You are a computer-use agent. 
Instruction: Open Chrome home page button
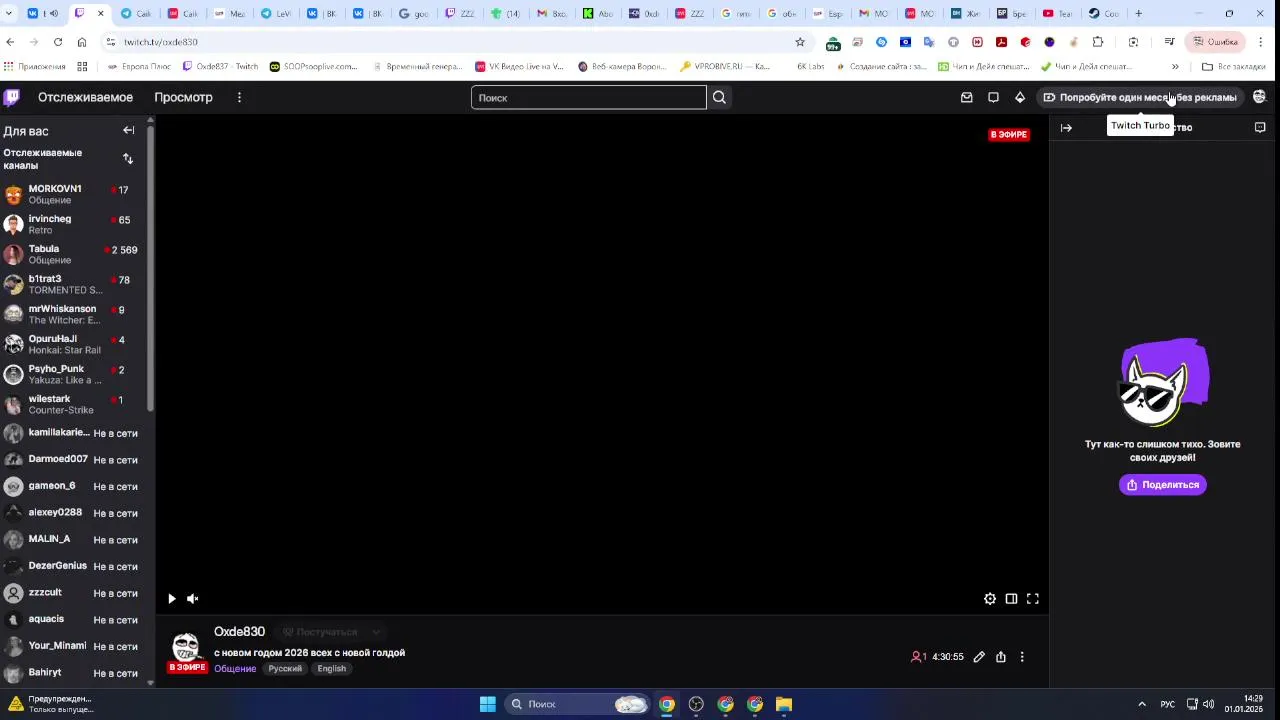pos(82,42)
